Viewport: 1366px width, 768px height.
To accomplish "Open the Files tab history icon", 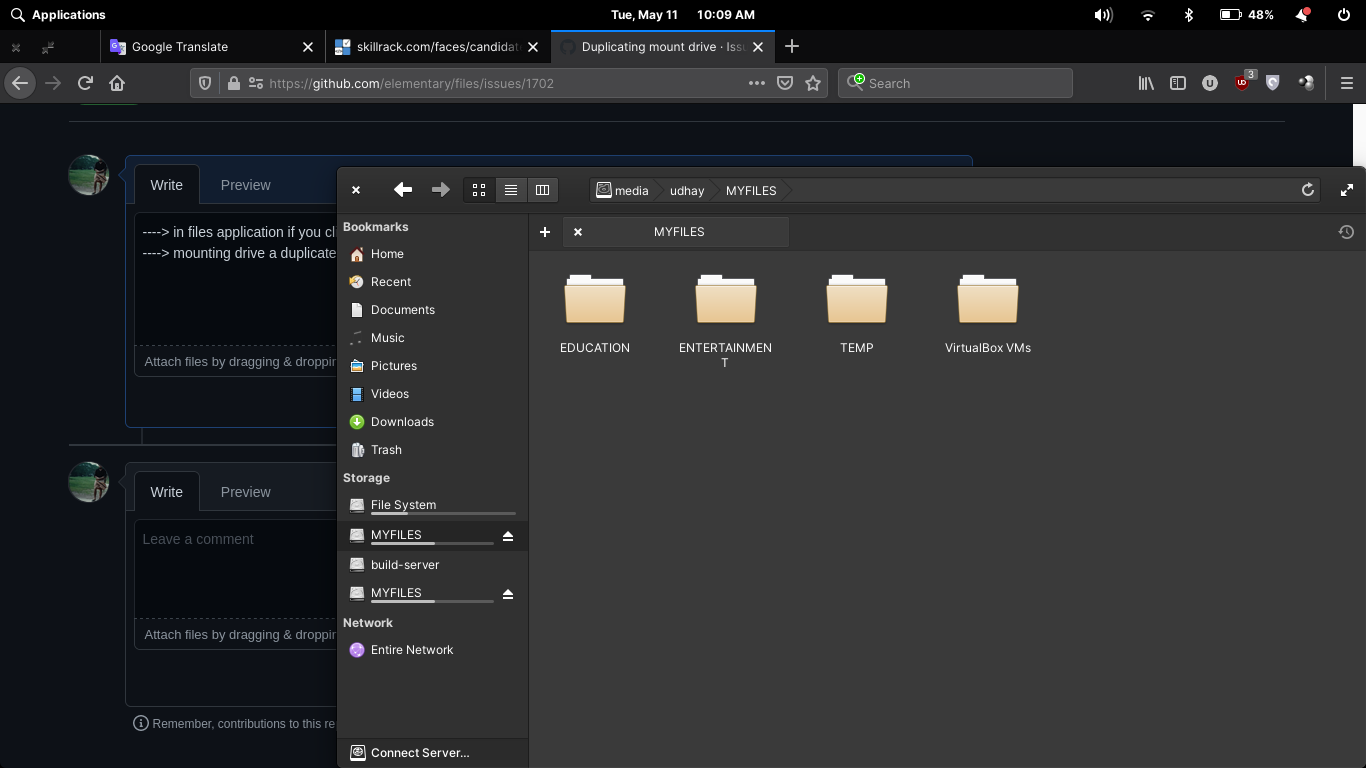I will (x=1346, y=232).
